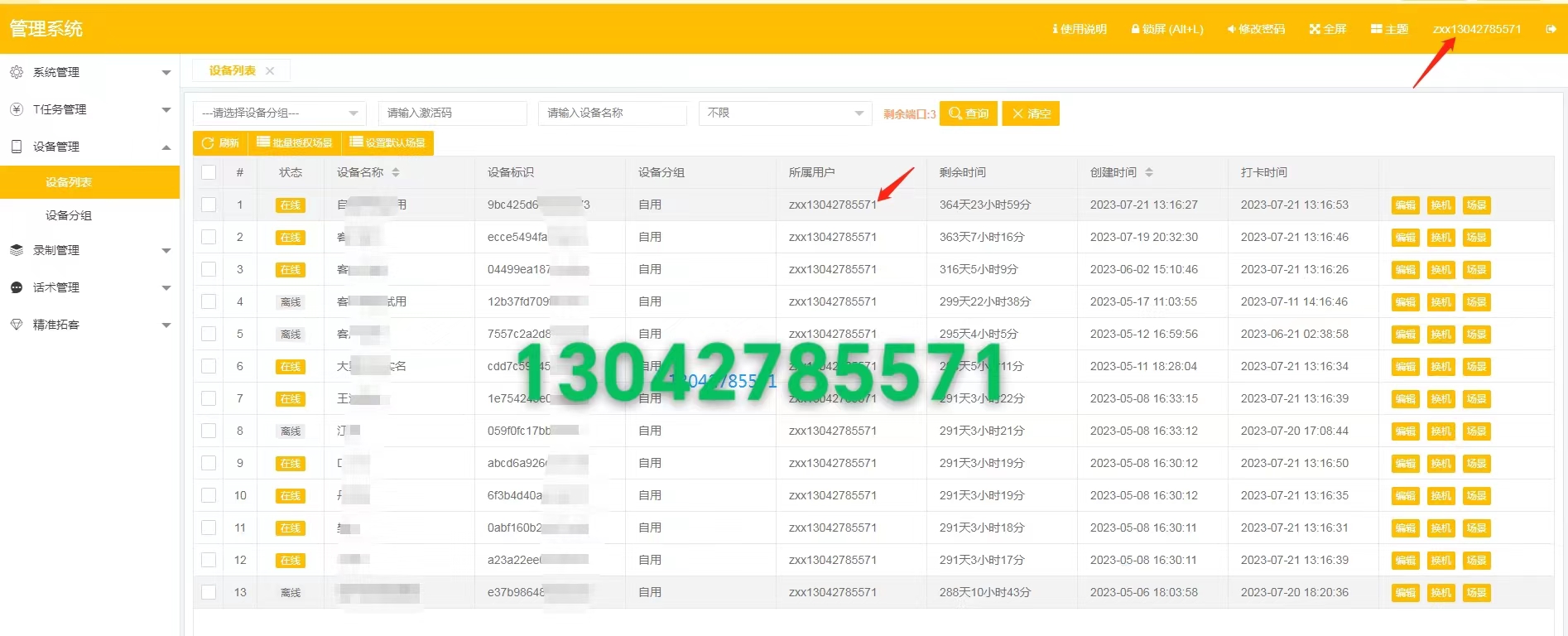Open 设备分组 in the sidebar
This screenshot has height=636, width=1568.
69,215
